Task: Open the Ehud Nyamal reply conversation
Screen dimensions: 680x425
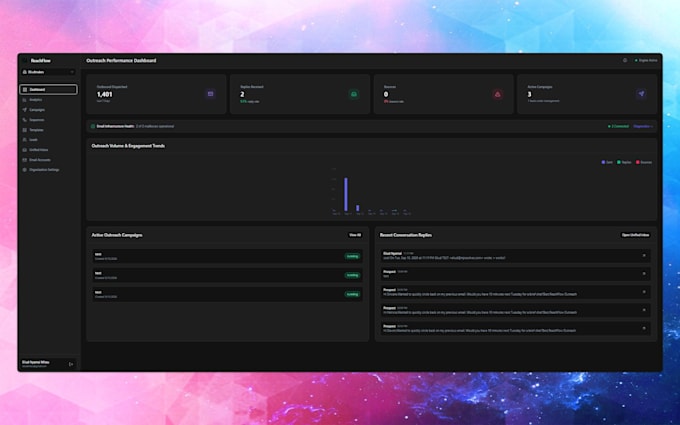Action: tap(515, 256)
